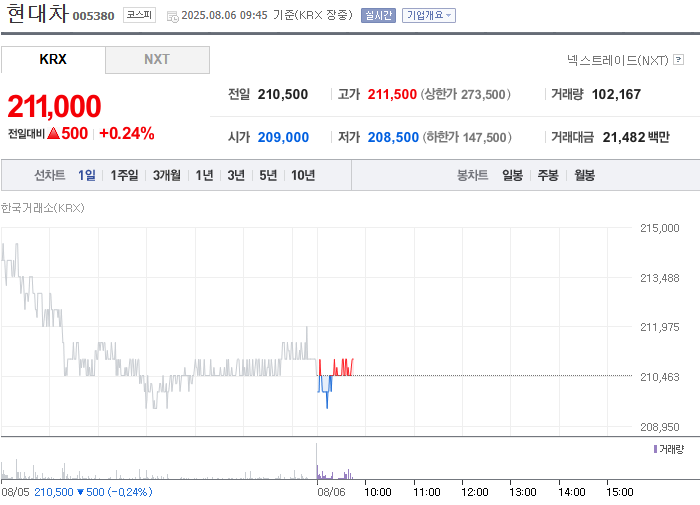The height and width of the screenshot is (505, 700).
Task: Click the upper limit text 상한가 273,500
Action: [465, 94]
